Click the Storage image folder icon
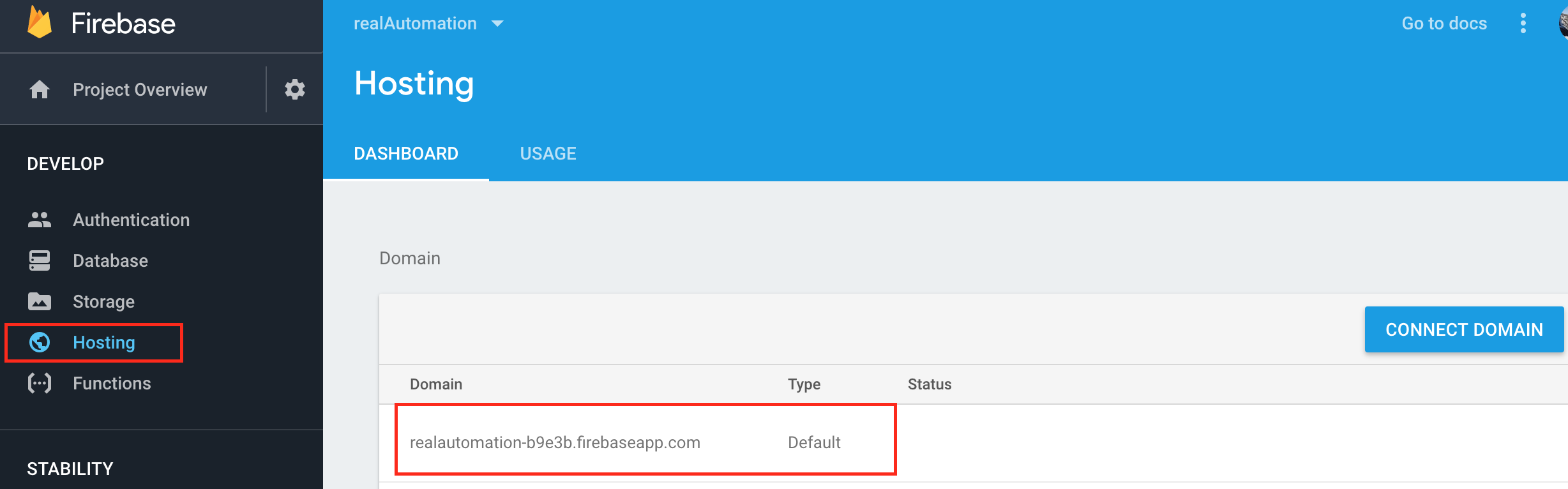The height and width of the screenshot is (489, 1568). point(40,301)
